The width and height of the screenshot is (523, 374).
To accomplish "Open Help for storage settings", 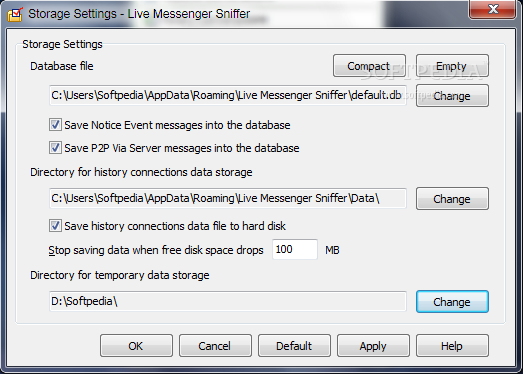I will tap(452, 346).
